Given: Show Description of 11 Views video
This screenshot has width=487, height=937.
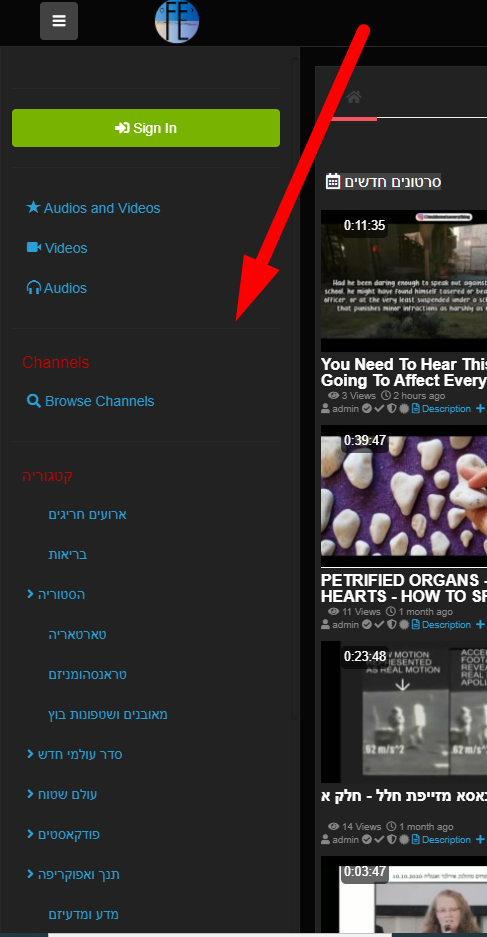Looking at the screenshot, I should [x=446, y=624].
